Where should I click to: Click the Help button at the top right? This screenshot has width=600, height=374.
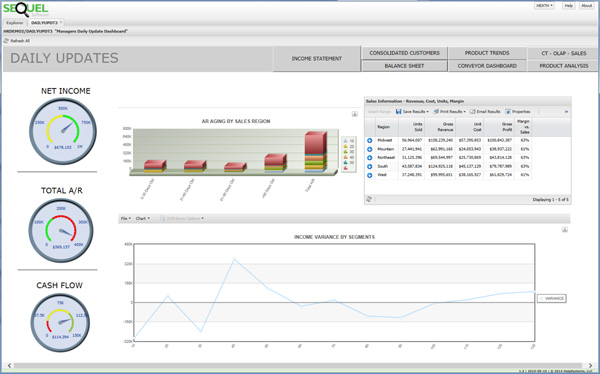569,6
